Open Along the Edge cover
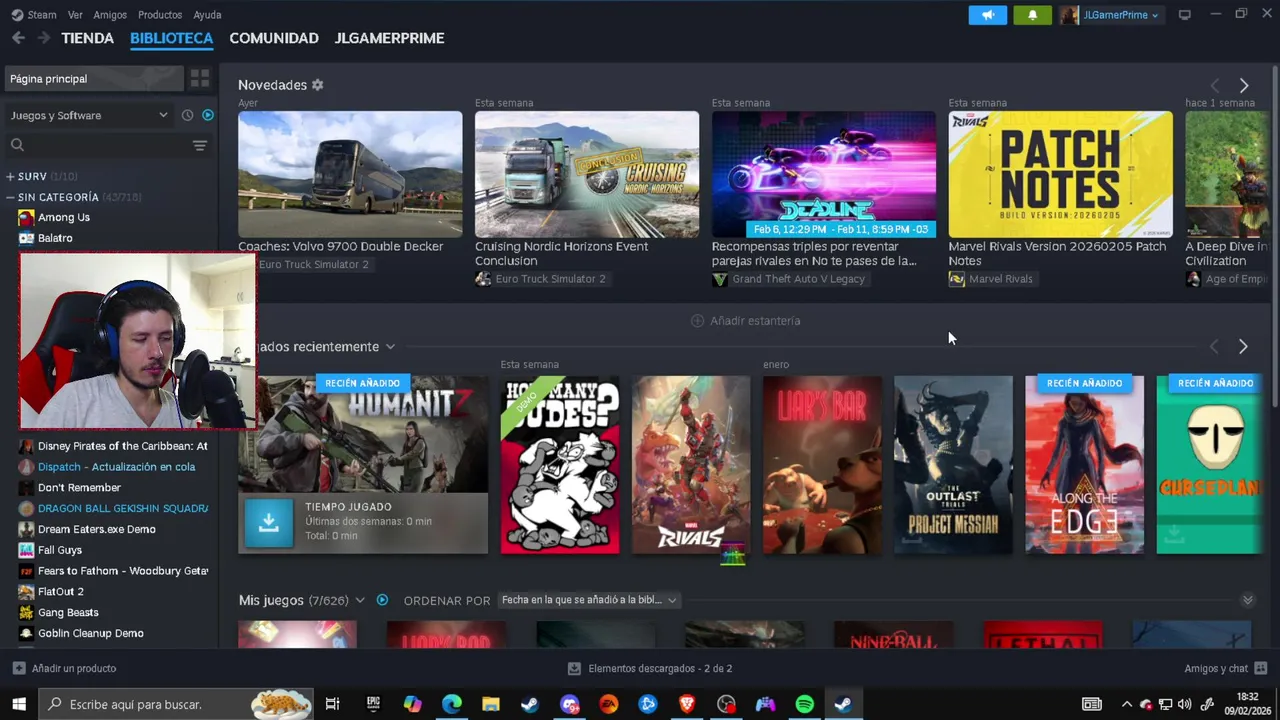1280x720 pixels. 1084,465
